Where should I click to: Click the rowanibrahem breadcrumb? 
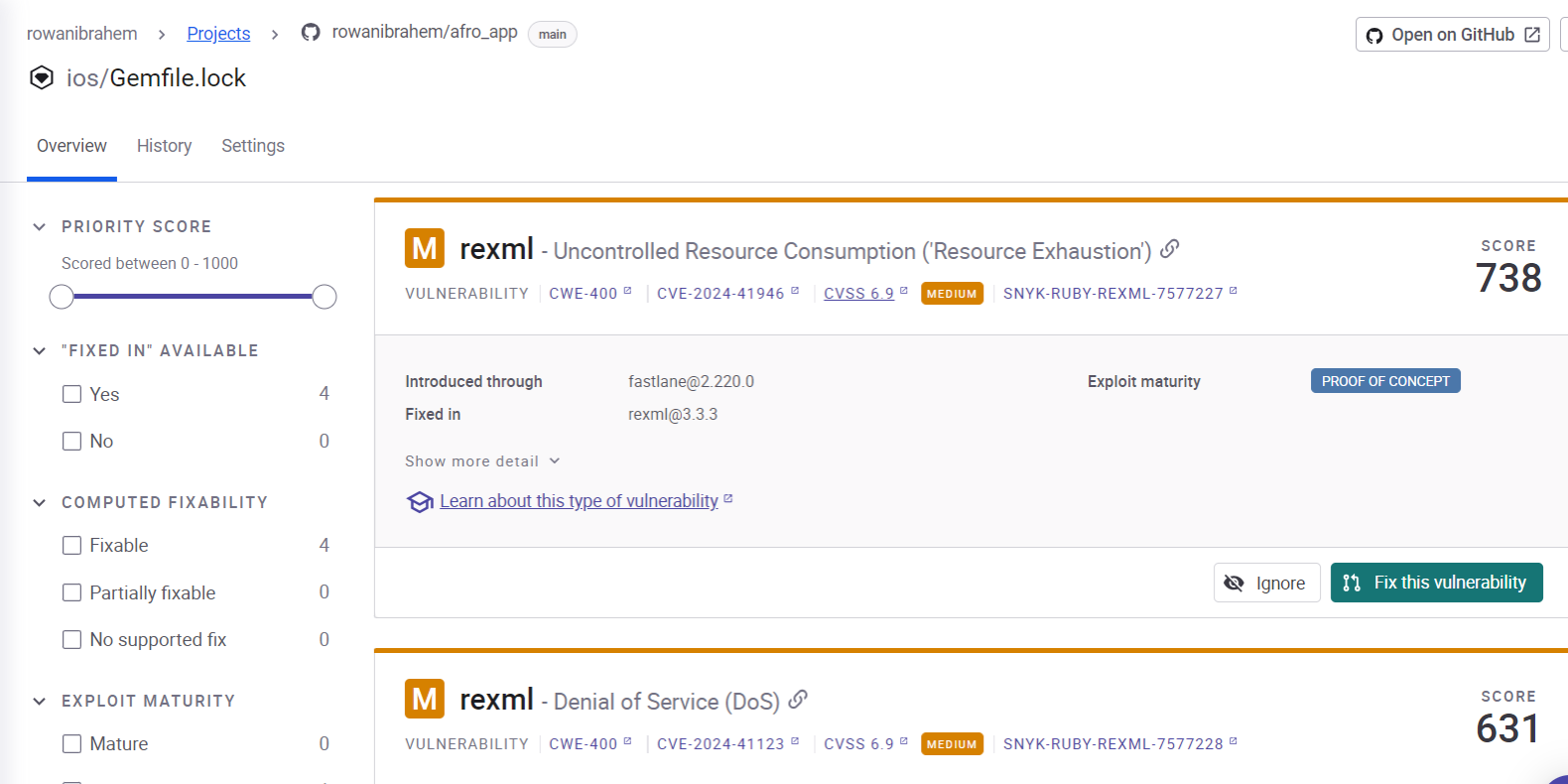[82, 34]
